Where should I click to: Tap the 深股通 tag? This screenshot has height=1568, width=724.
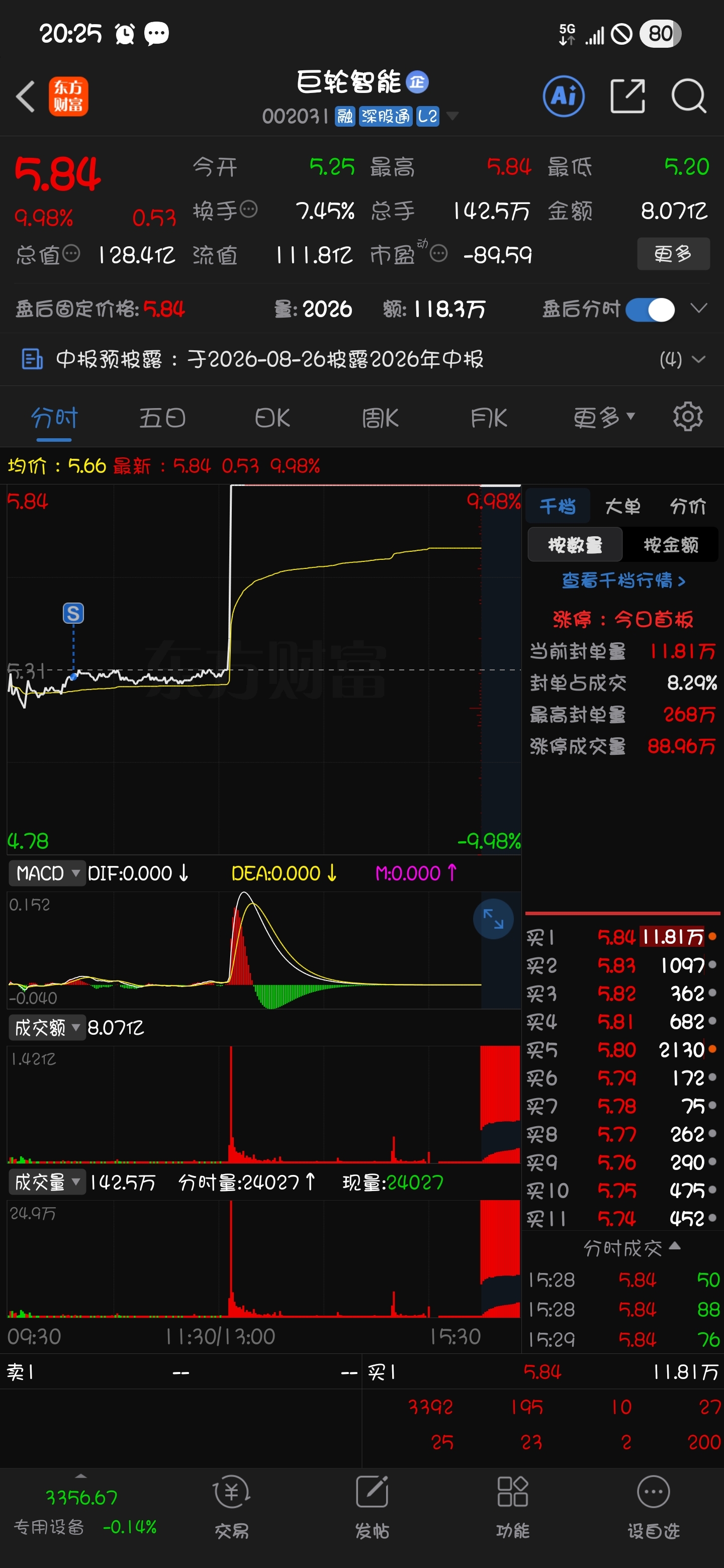[386, 116]
